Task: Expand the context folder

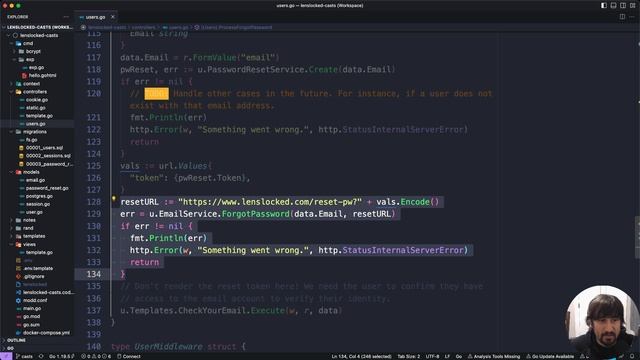Action: coord(31,84)
